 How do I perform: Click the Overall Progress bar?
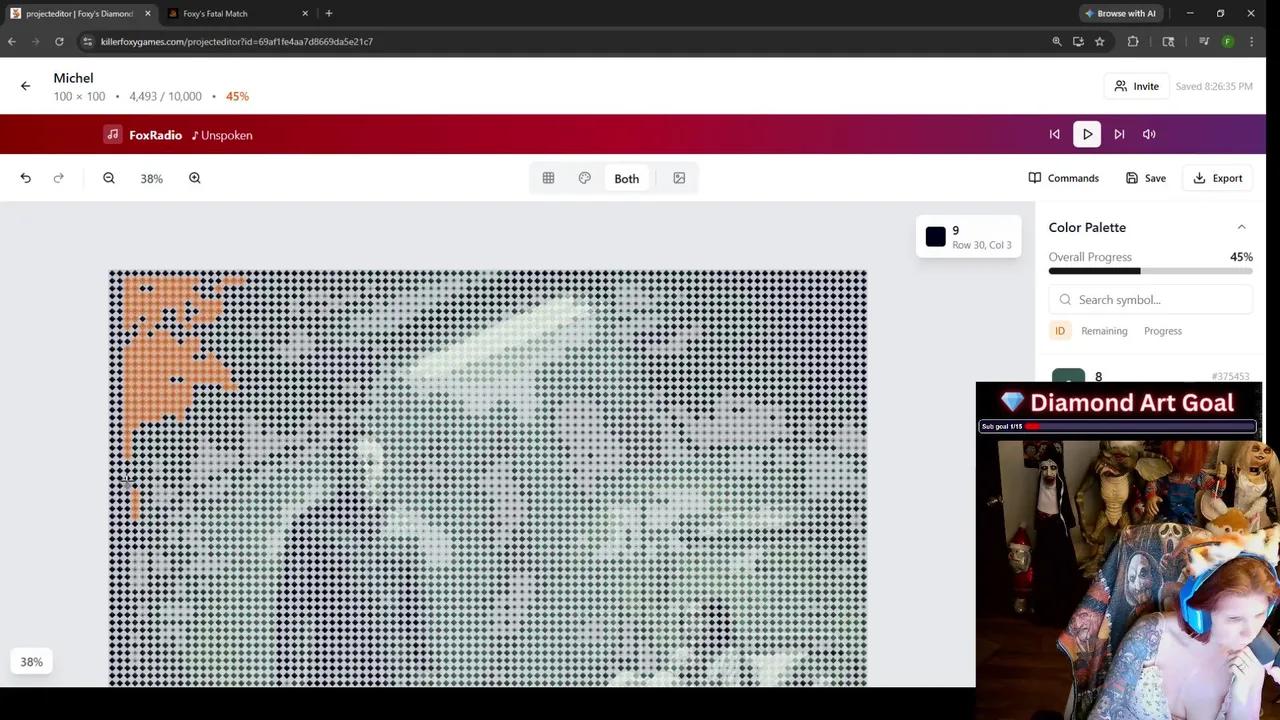coord(1151,271)
